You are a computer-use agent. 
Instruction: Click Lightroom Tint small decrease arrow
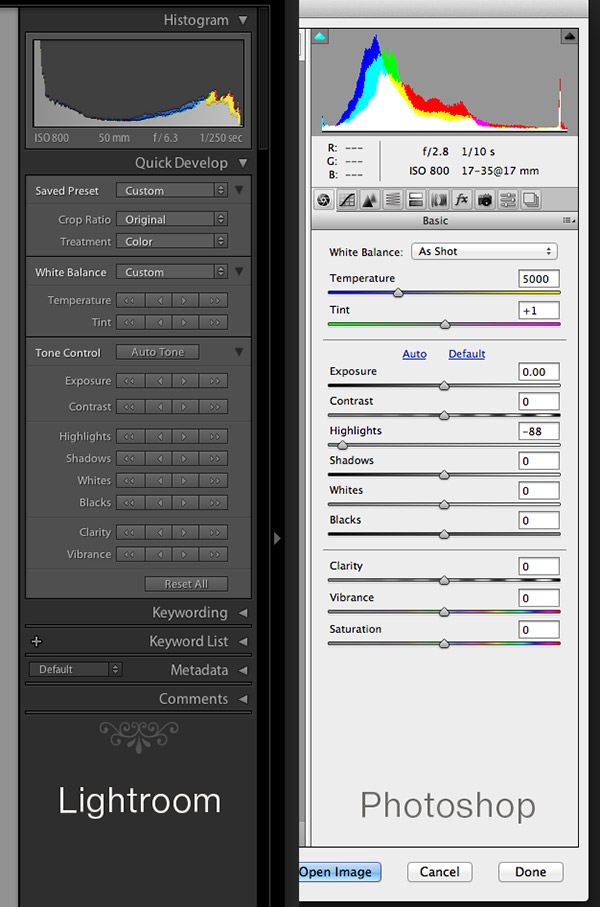point(158,322)
